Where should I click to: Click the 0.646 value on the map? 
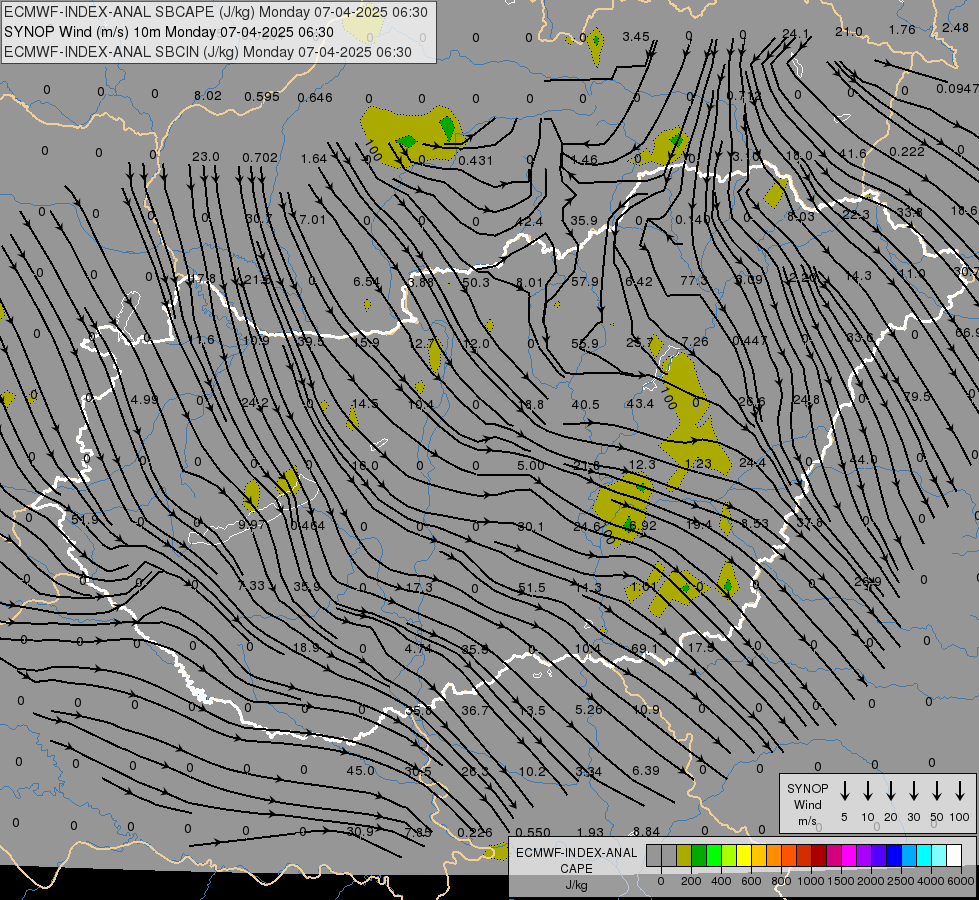click(315, 97)
